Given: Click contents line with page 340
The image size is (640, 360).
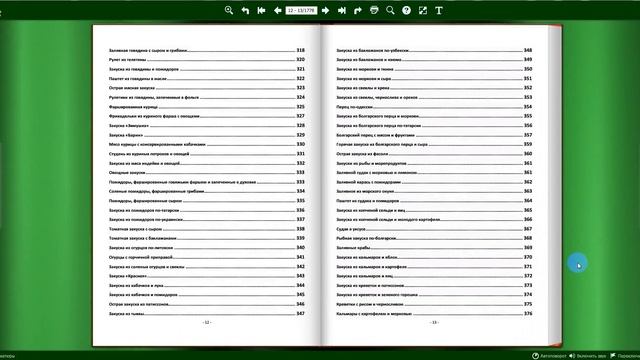Looking at the screenshot, I should [x=207, y=247].
